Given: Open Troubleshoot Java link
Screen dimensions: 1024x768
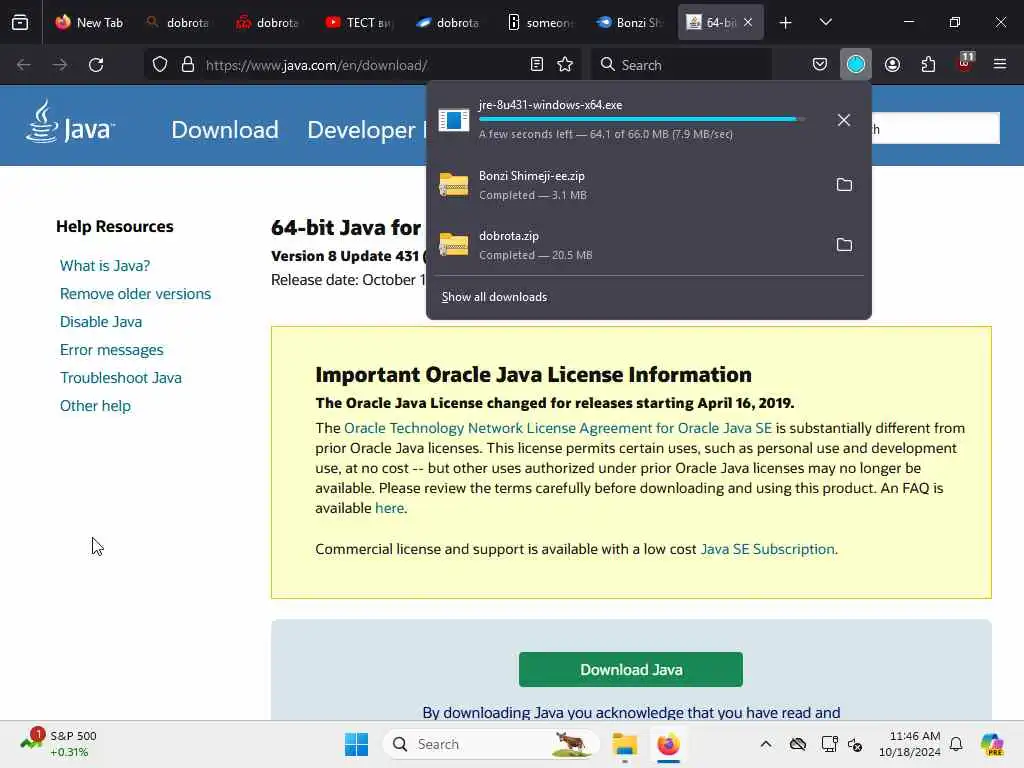Looking at the screenshot, I should [x=121, y=378].
